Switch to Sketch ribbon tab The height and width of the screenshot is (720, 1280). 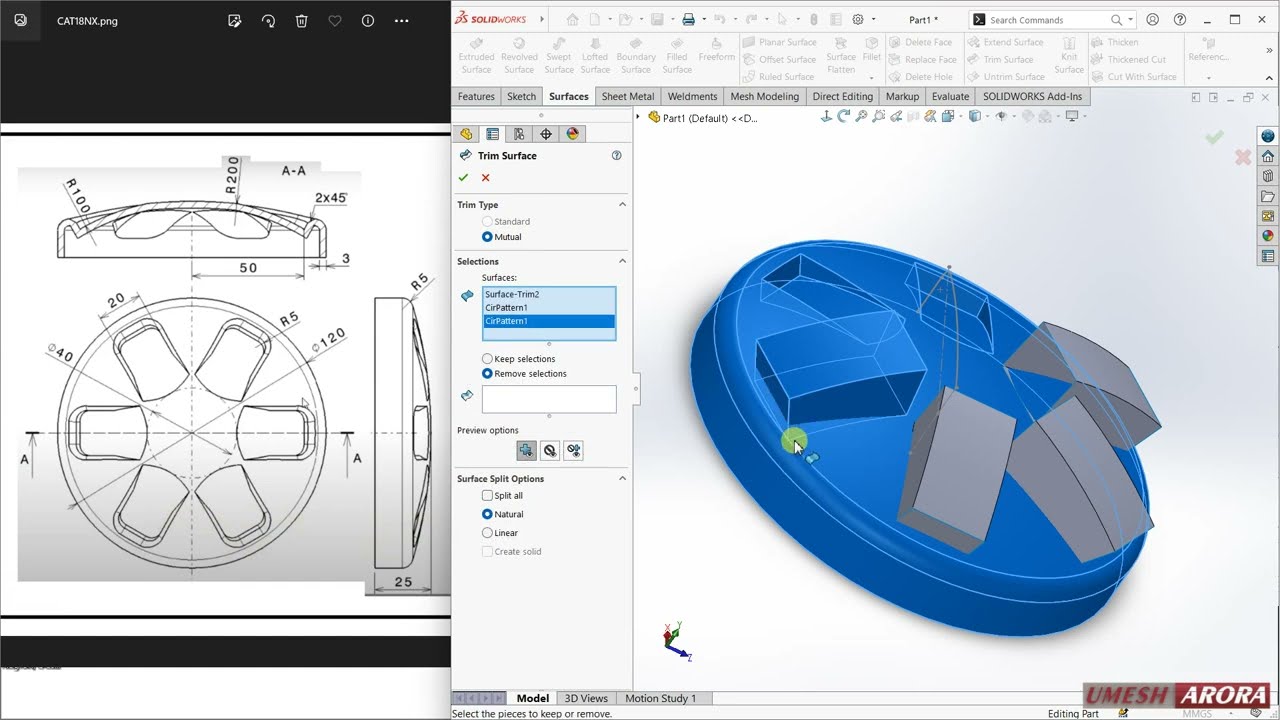click(x=521, y=96)
